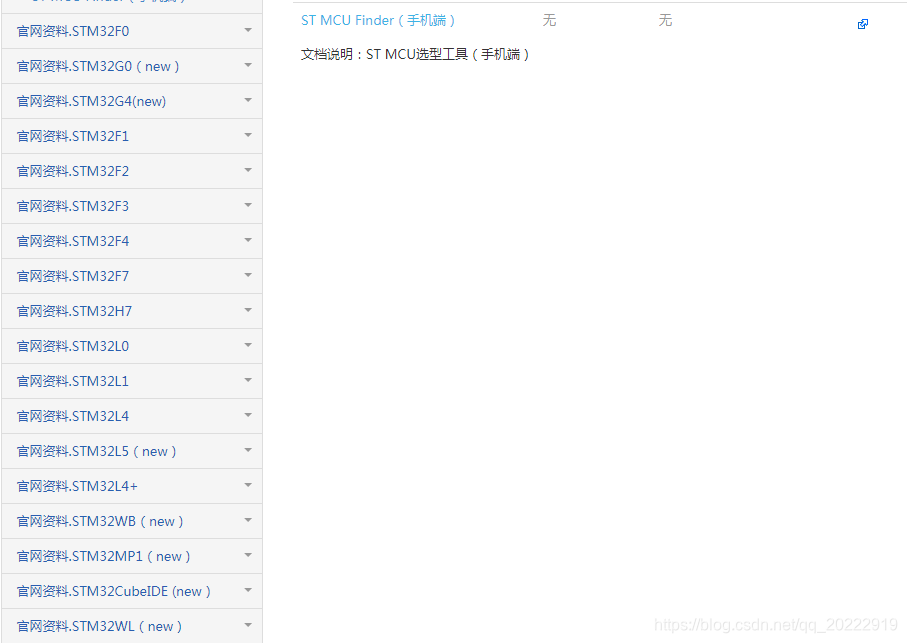This screenshot has height=643, width=907.
Task: Select the 官网资料.STM32L0 label
Action: point(73,346)
